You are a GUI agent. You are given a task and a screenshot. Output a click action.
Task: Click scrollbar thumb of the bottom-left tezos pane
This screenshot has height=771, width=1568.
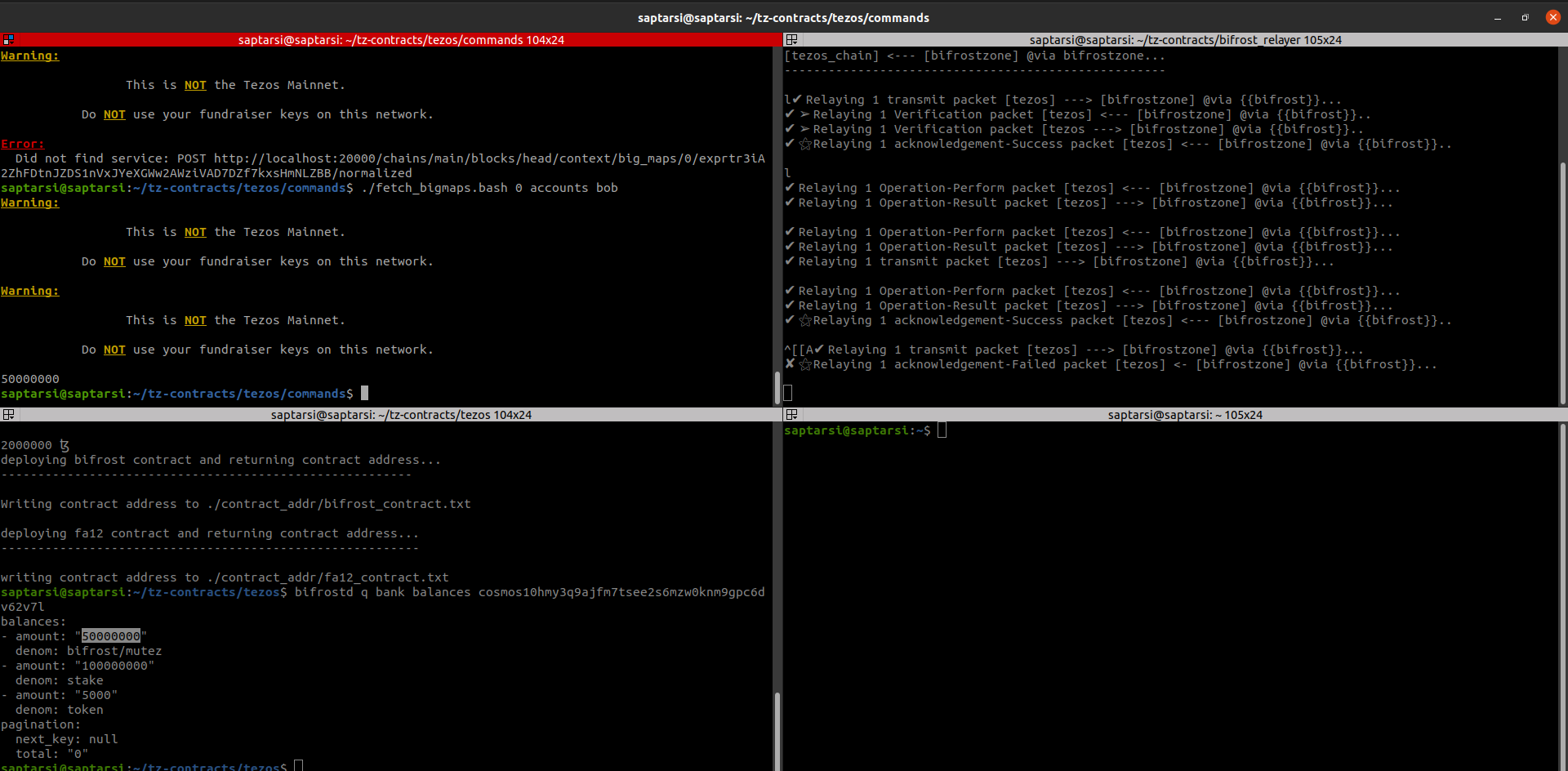coord(777,731)
